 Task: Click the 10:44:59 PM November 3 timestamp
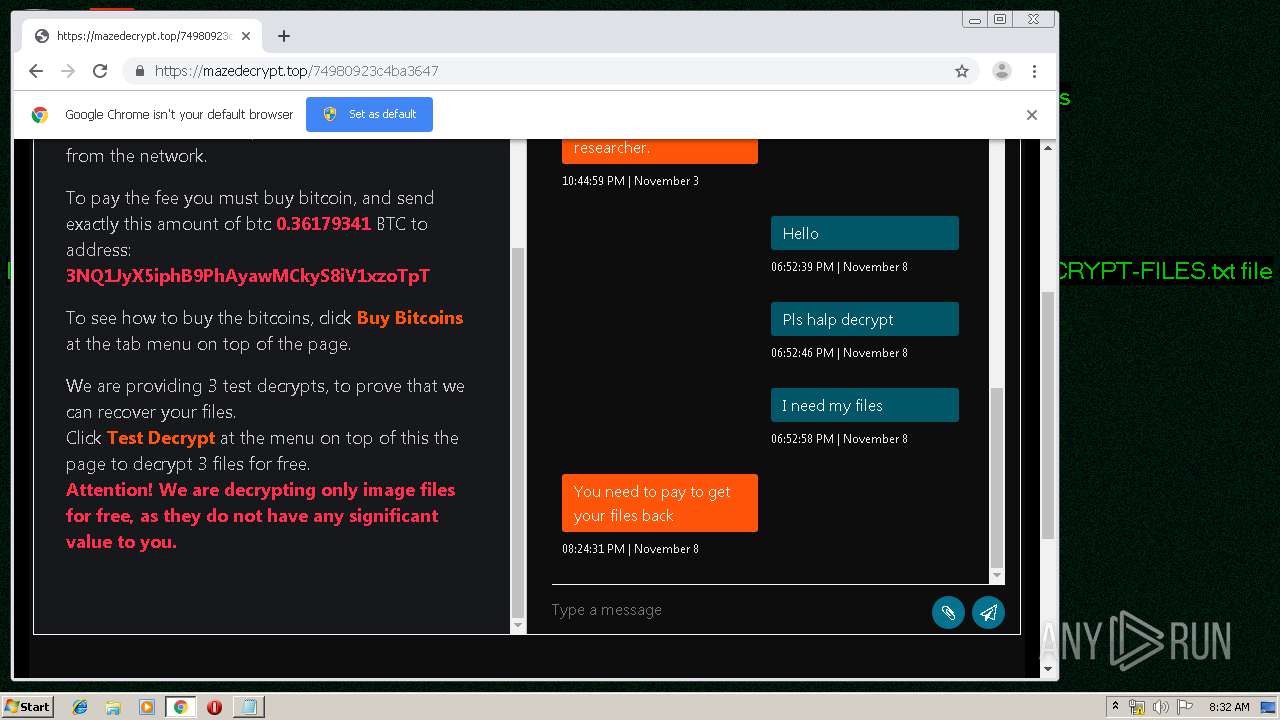pyautogui.click(x=630, y=181)
